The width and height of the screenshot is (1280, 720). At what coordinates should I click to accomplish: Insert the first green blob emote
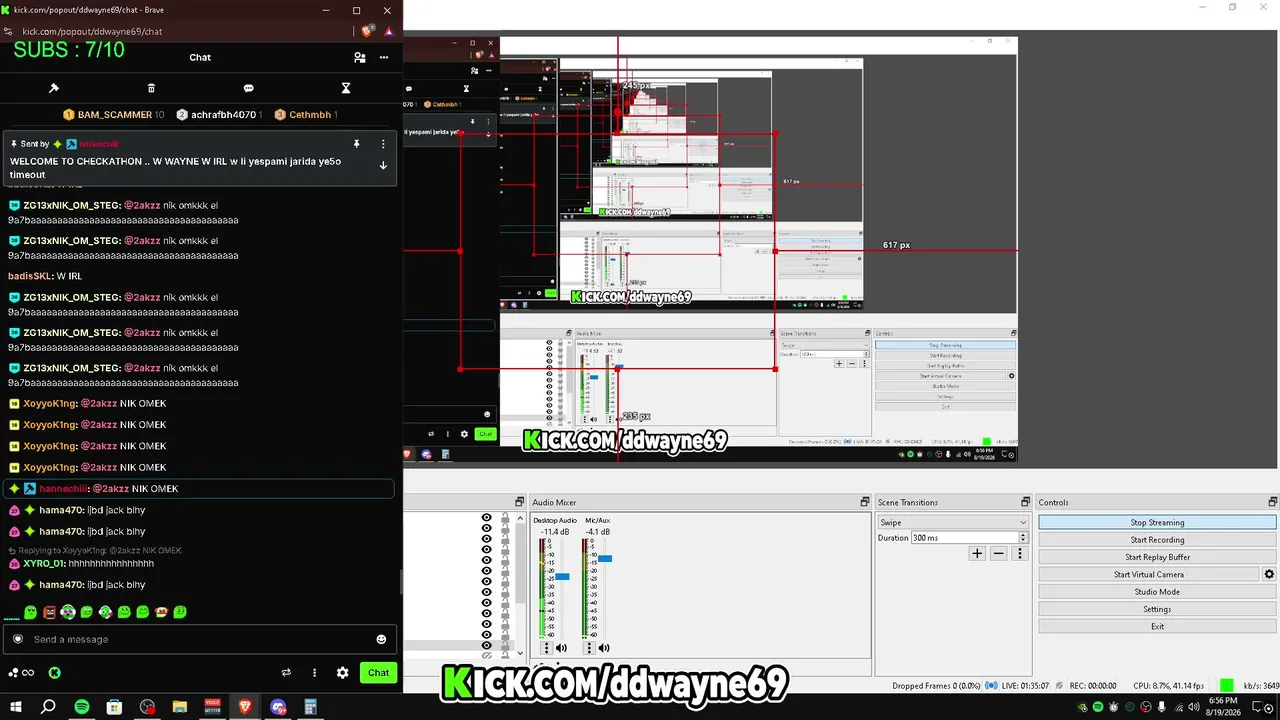click(x=31, y=611)
